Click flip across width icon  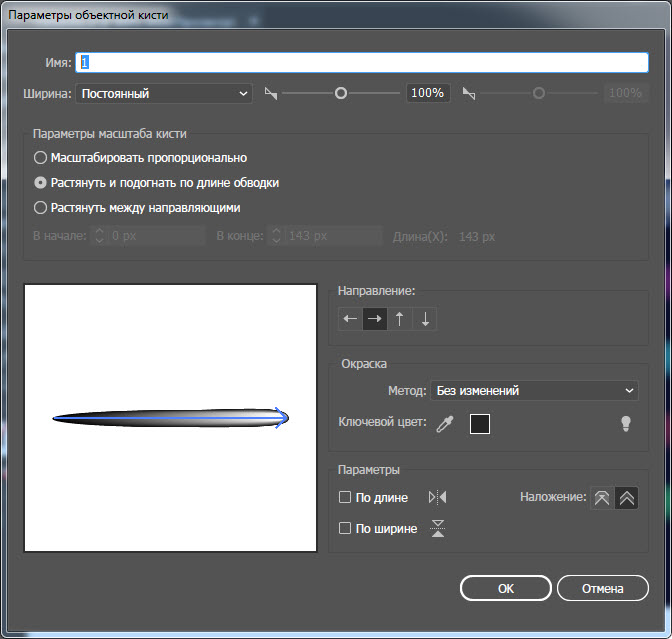(x=438, y=528)
